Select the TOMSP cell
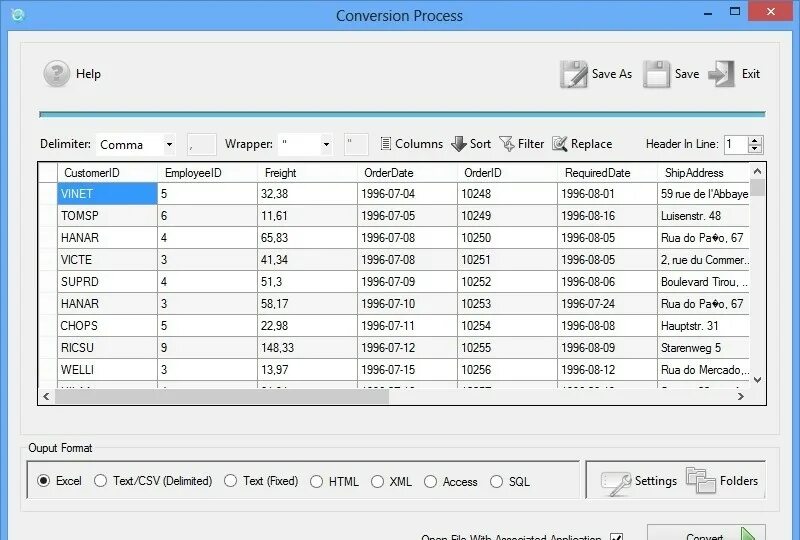Screen dimensions: 800x540 pos(107,216)
